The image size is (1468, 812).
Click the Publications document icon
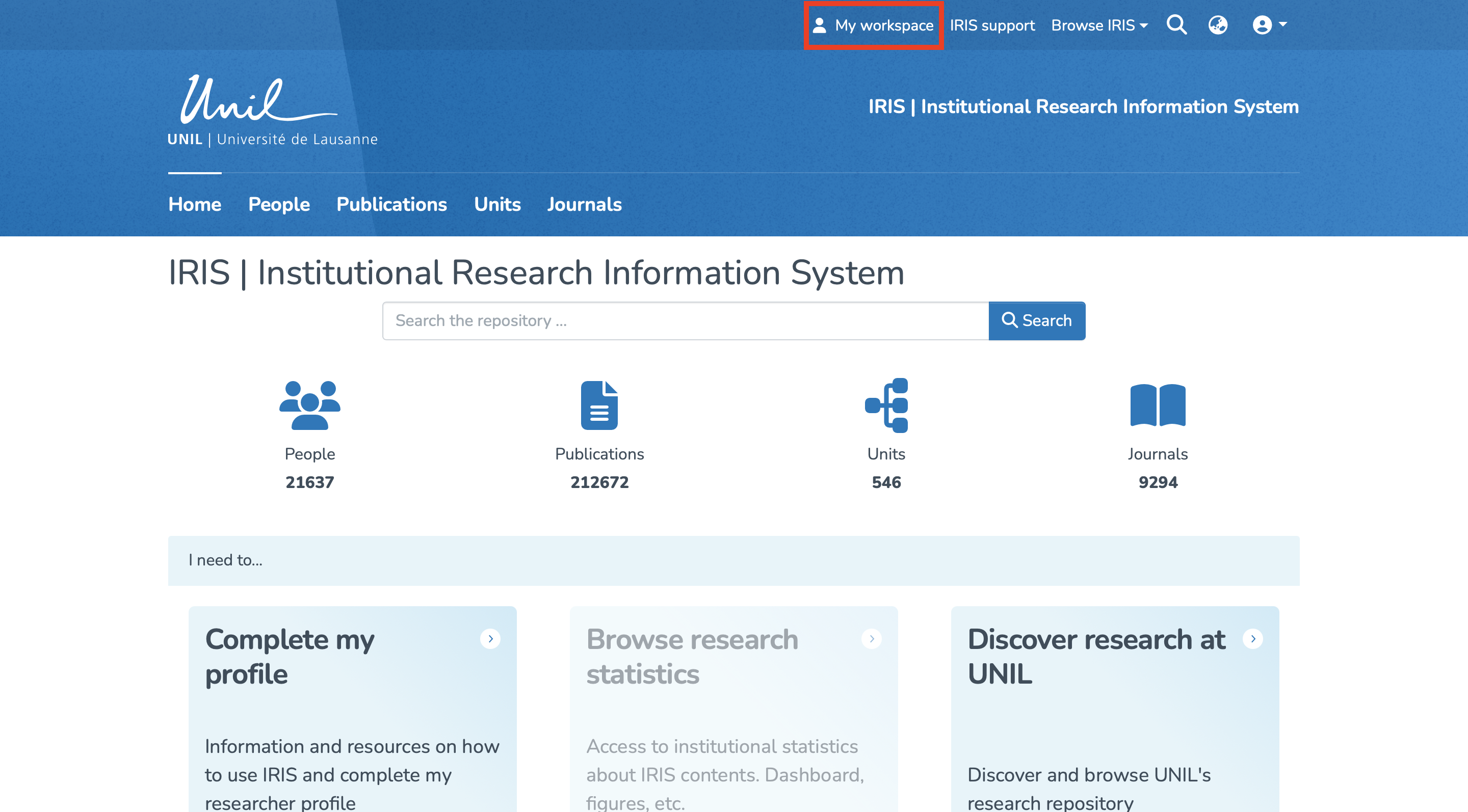[599, 405]
